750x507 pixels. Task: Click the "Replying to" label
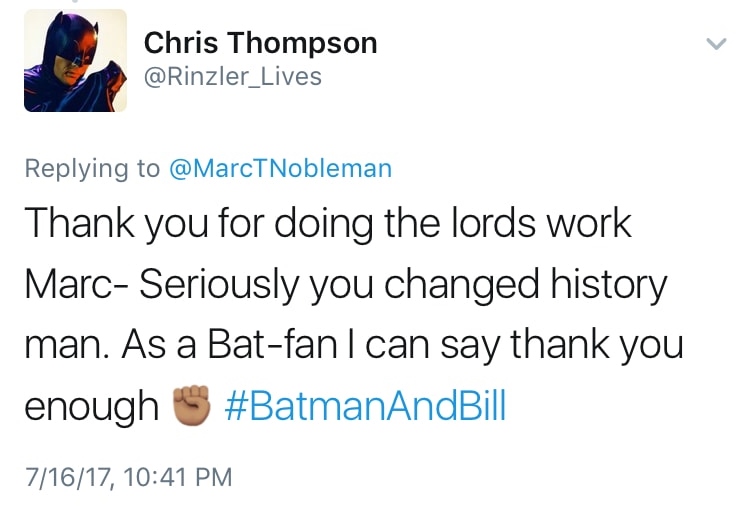(92, 168)
